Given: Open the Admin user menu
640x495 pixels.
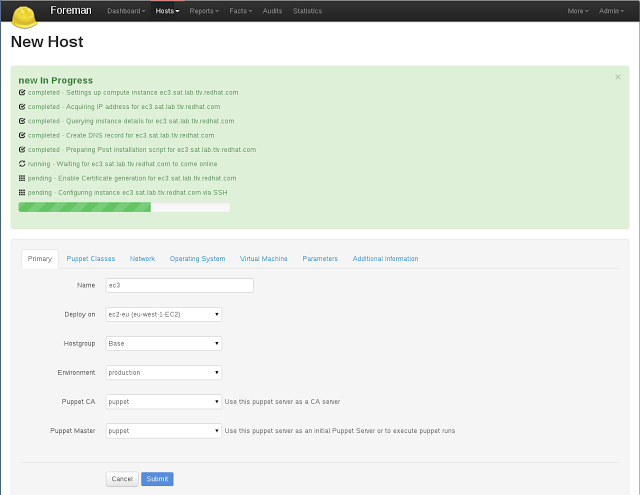Looking at the screenshot, I should tap(611, 11).
